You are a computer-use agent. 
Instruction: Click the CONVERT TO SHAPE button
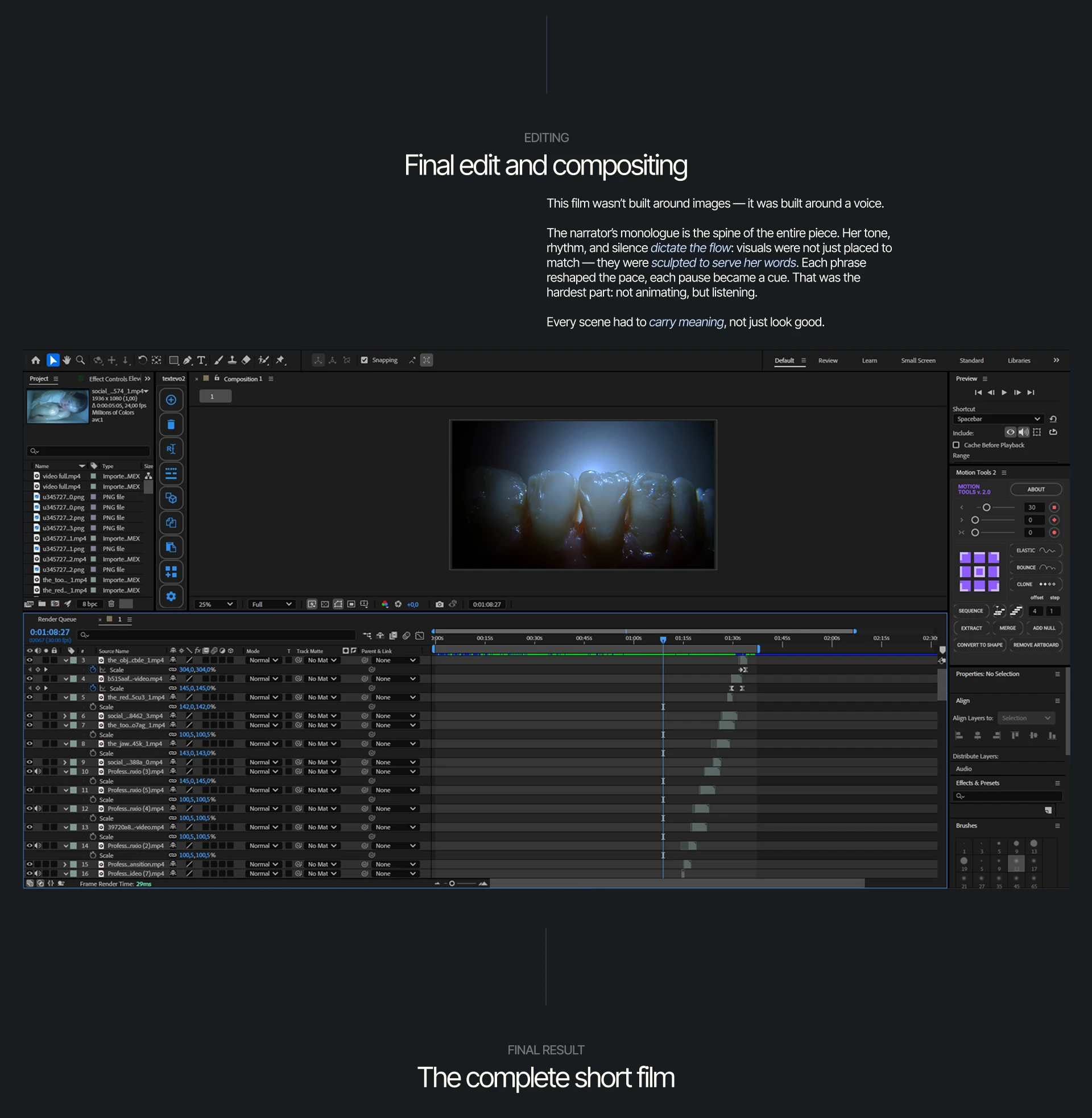(x=979, y=645)
